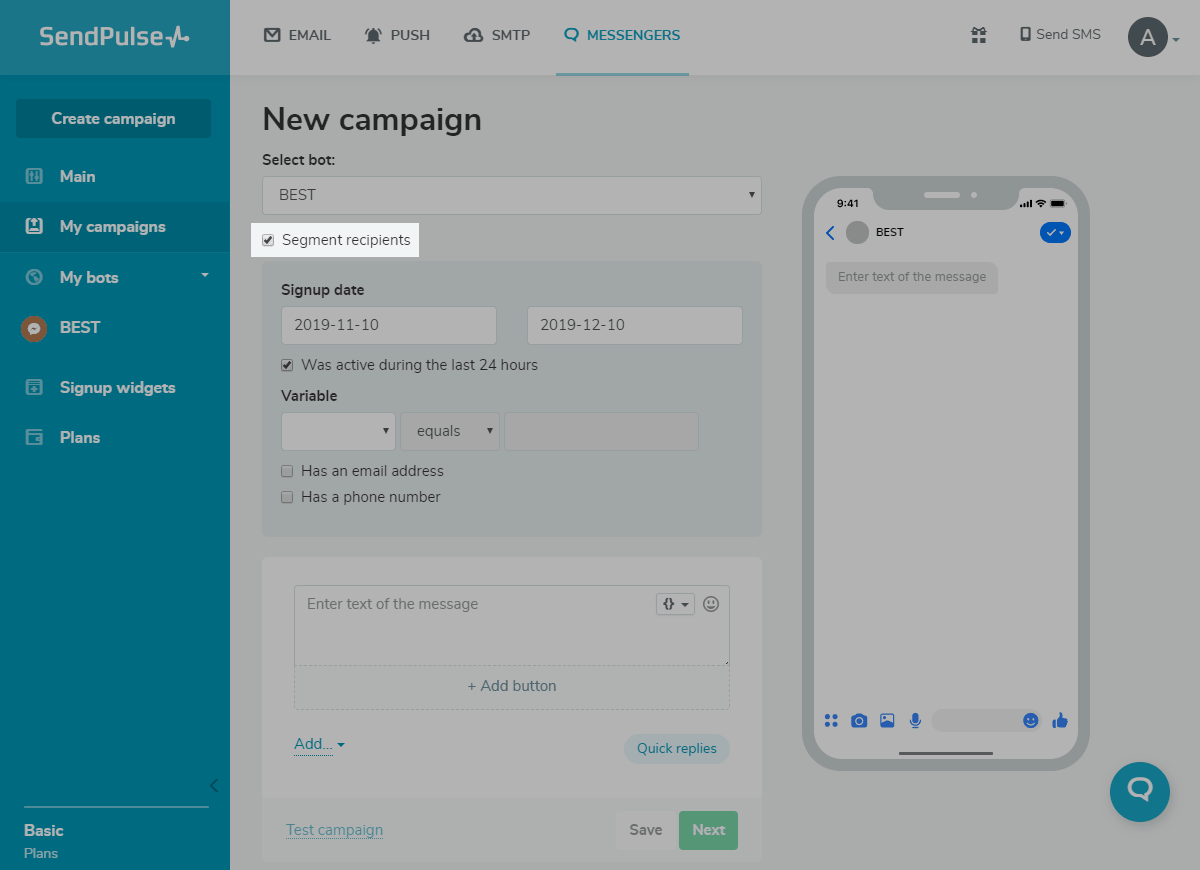The image size is (1200, 870).
Task: Click the thumbs-up icon in preview
Action: (1060, 721)
